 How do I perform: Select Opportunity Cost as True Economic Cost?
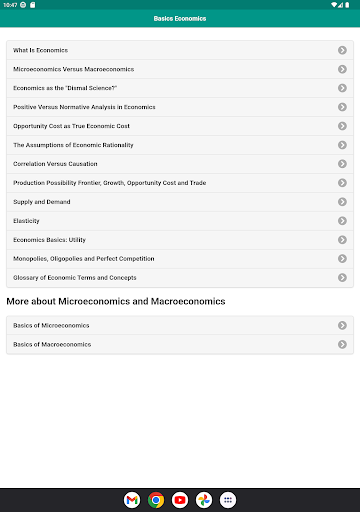click(x=180, y=126)
